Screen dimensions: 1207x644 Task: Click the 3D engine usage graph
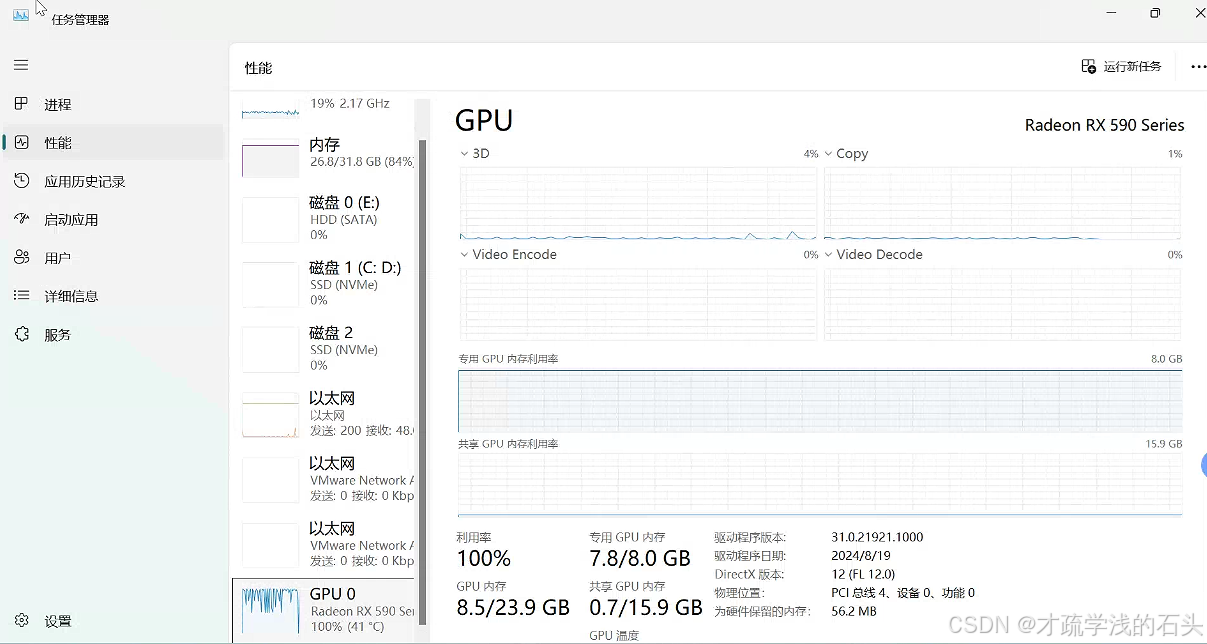coord(638,203)
